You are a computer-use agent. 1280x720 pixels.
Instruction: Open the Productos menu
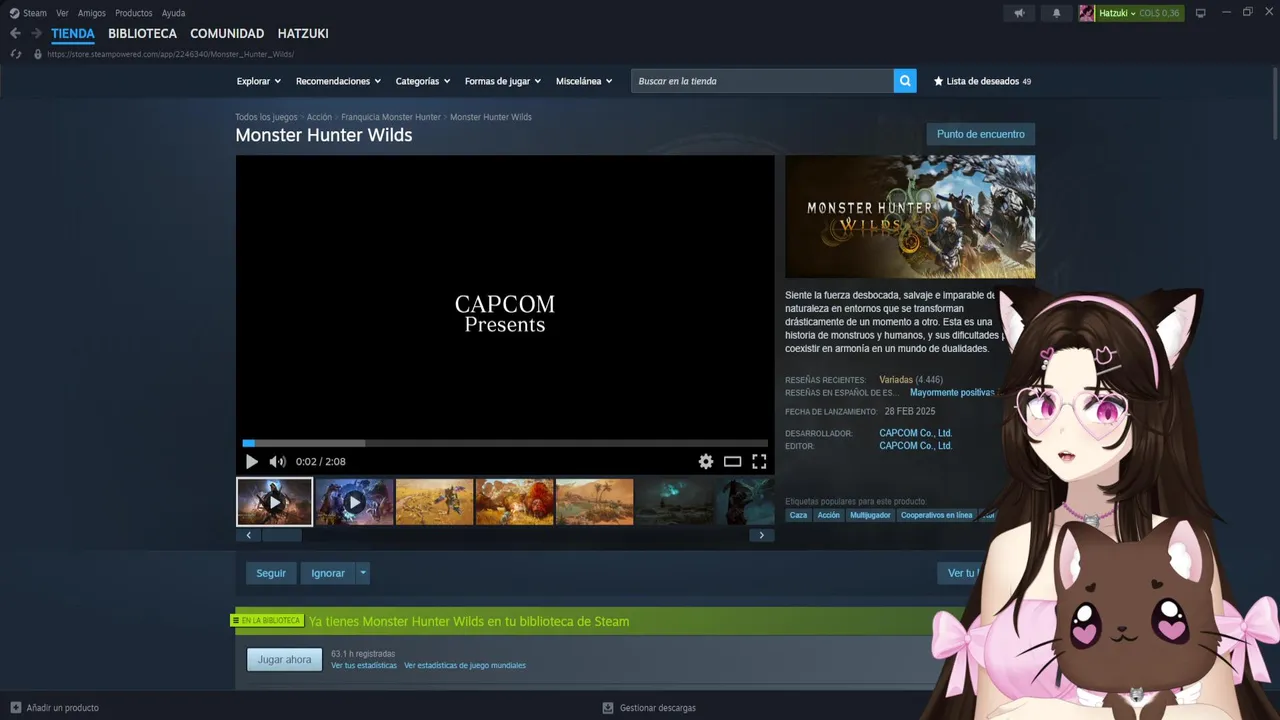pos(134,13)
